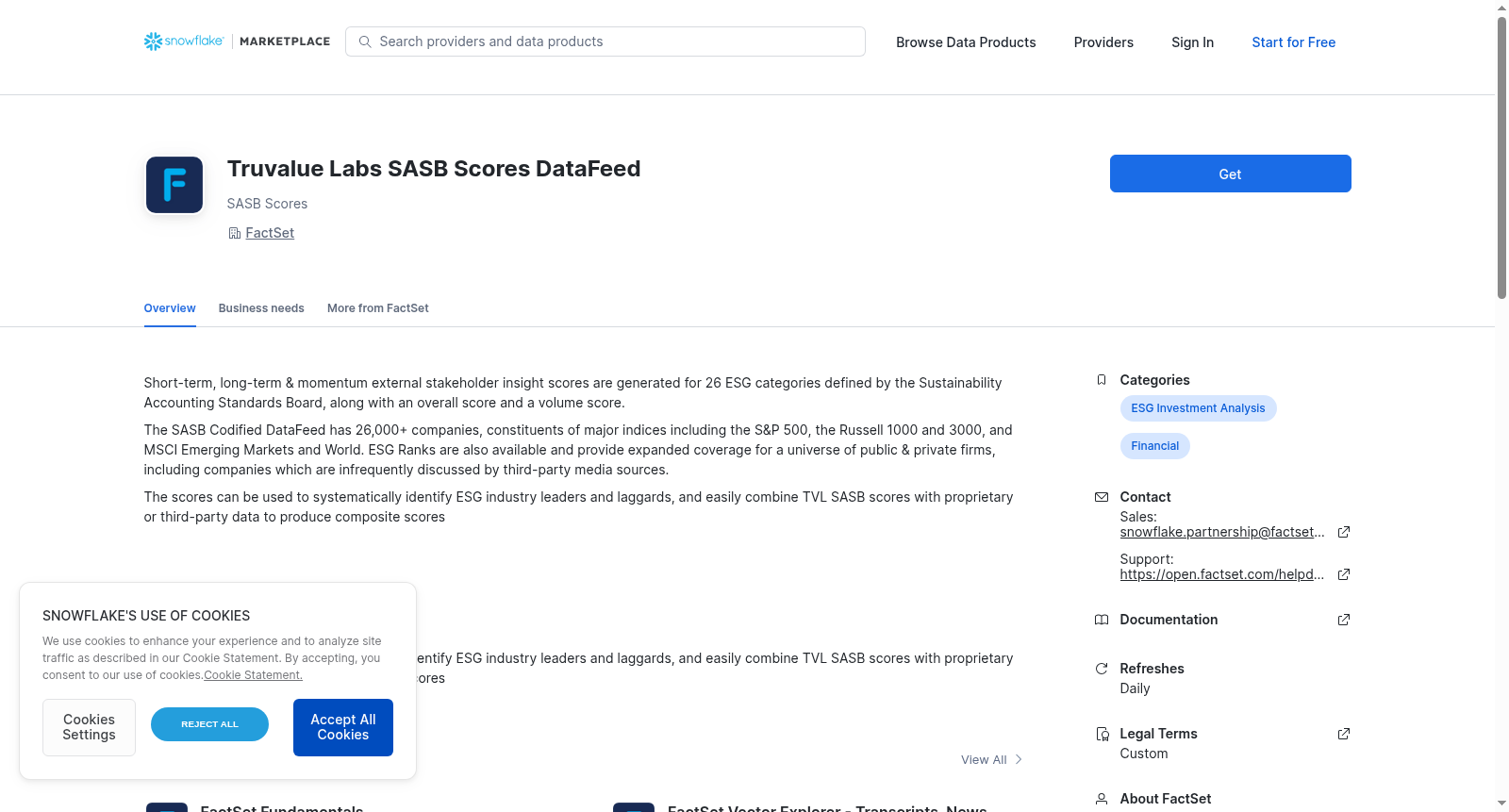
Task: Click REJECT ALL cookies button
Action: pos(209,724)
